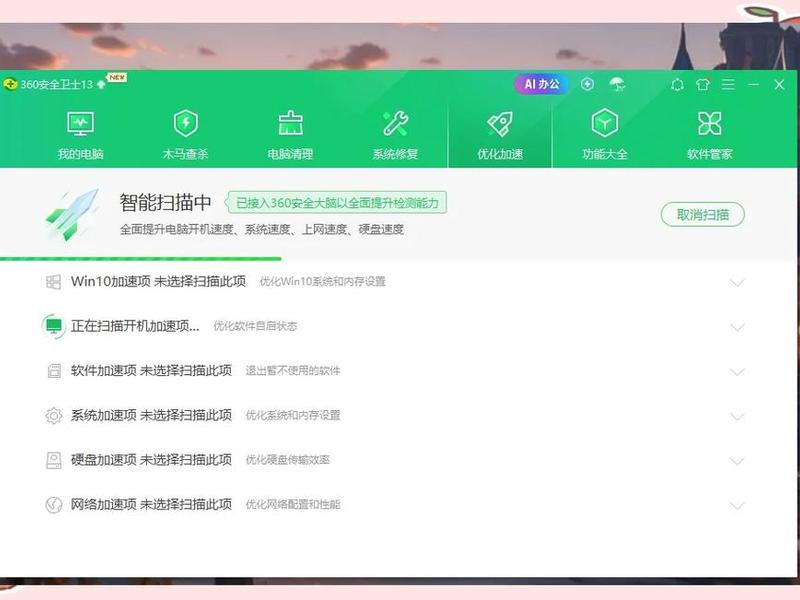Expand the 正在扫描开机加速项 row chevron
This screenshot has width=800, height=600.
737,327
